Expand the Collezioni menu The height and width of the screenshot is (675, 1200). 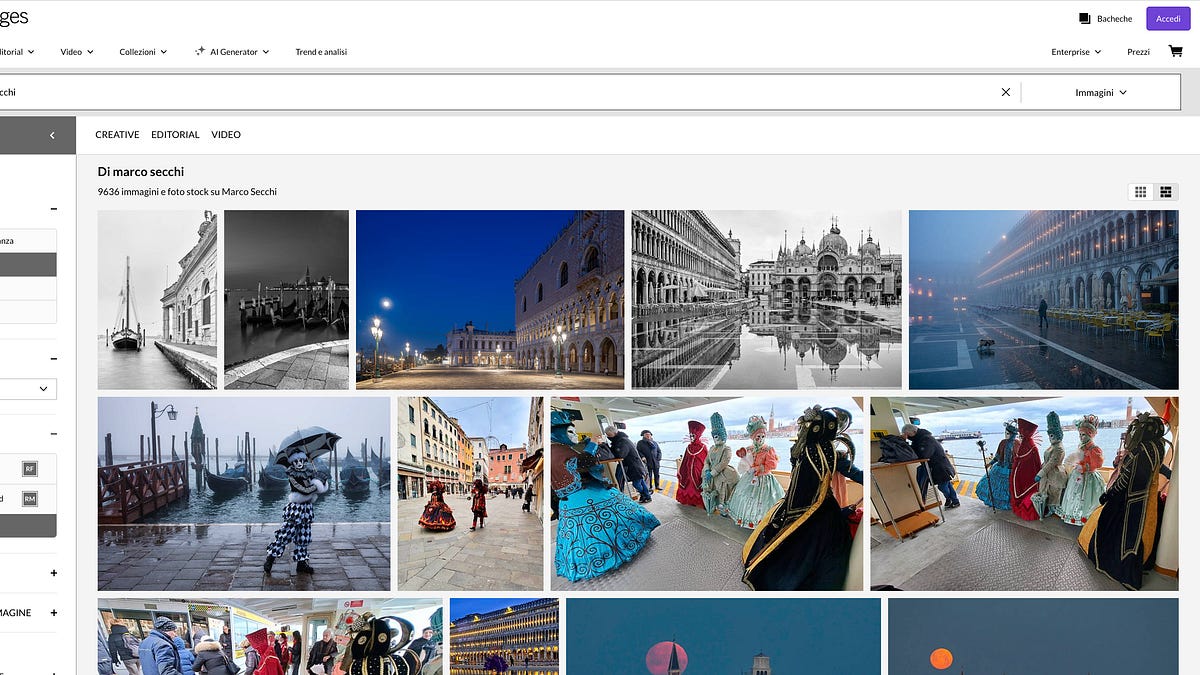[143, 52]
